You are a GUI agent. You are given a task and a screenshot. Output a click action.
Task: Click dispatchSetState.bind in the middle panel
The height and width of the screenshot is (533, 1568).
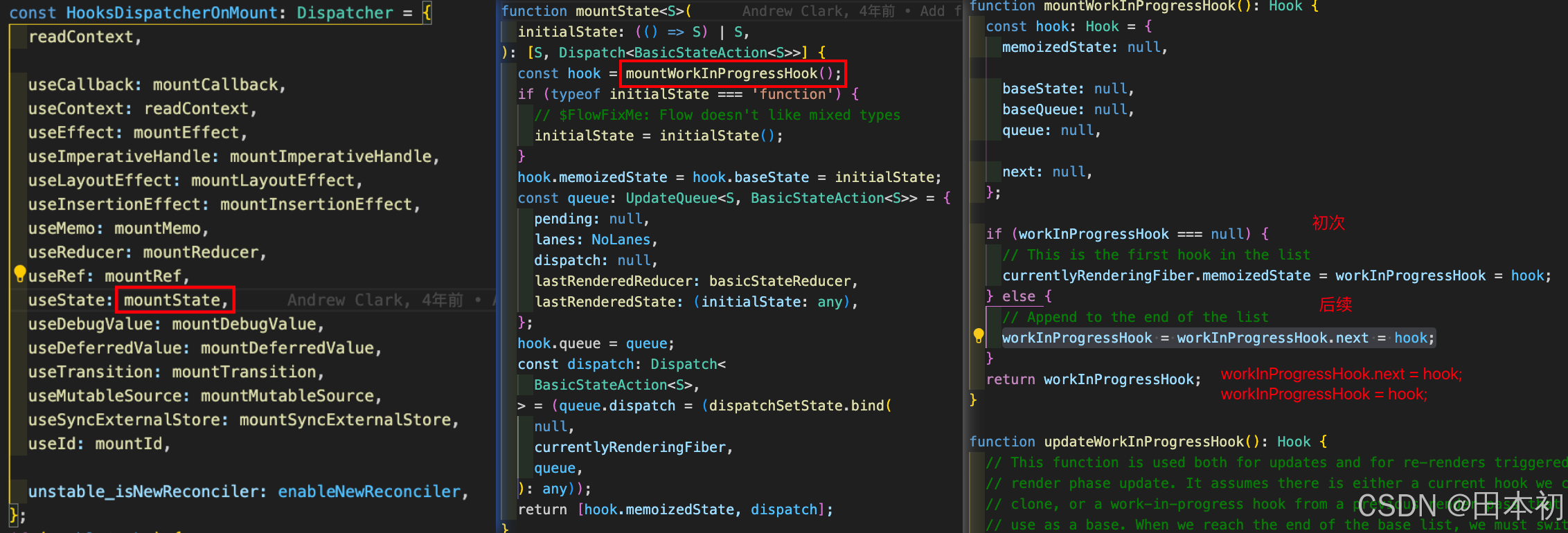tap(796, 406)
